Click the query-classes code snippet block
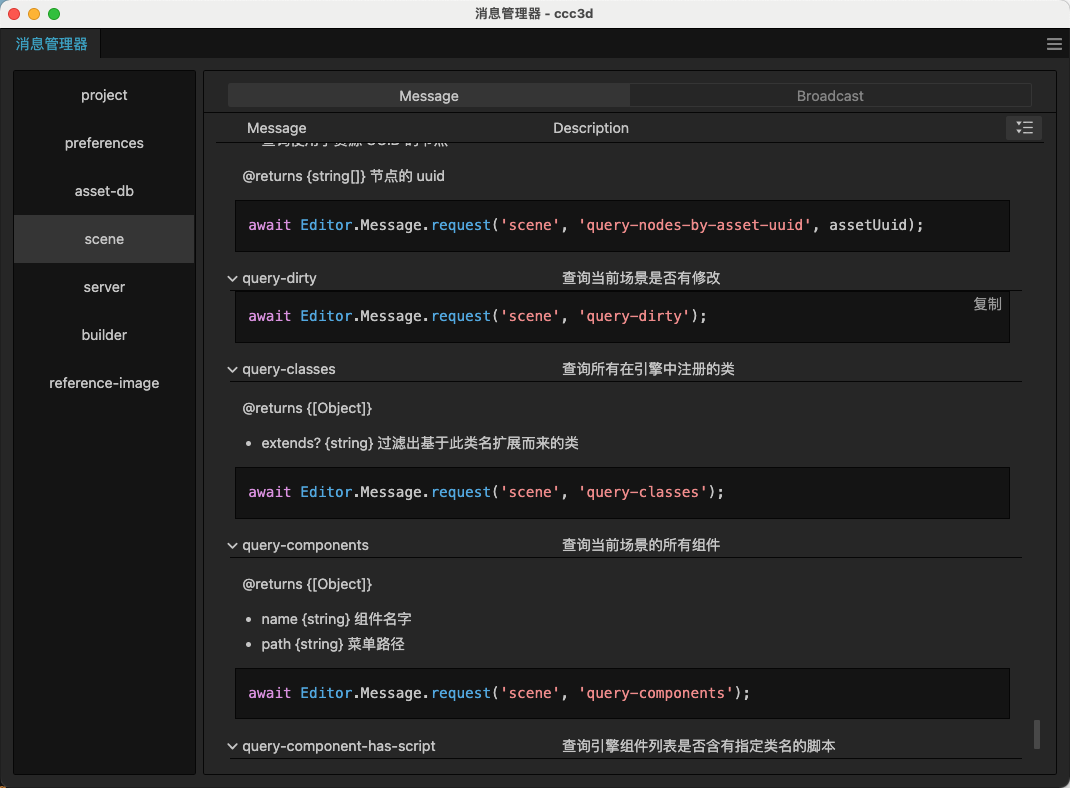Viewport: 1070px width, 788px height. (622, 492)
